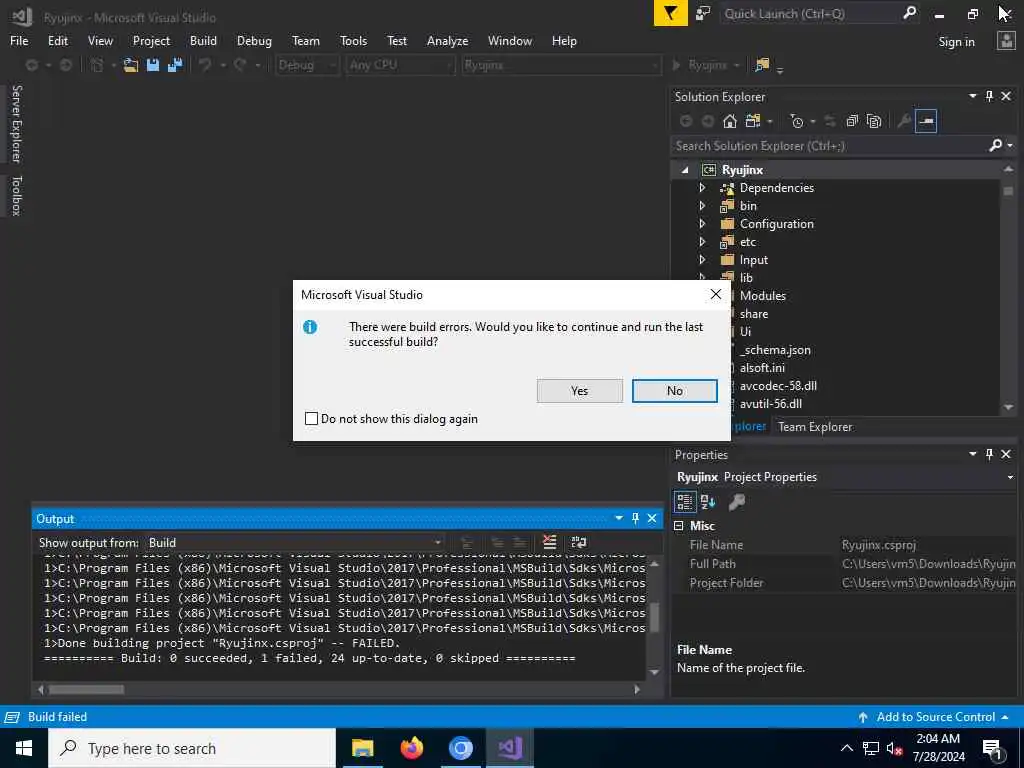This screenshot has width=1024, height=768.
Task: Click the Properties wrench icon in Solution Explorer
Action: 904,121
